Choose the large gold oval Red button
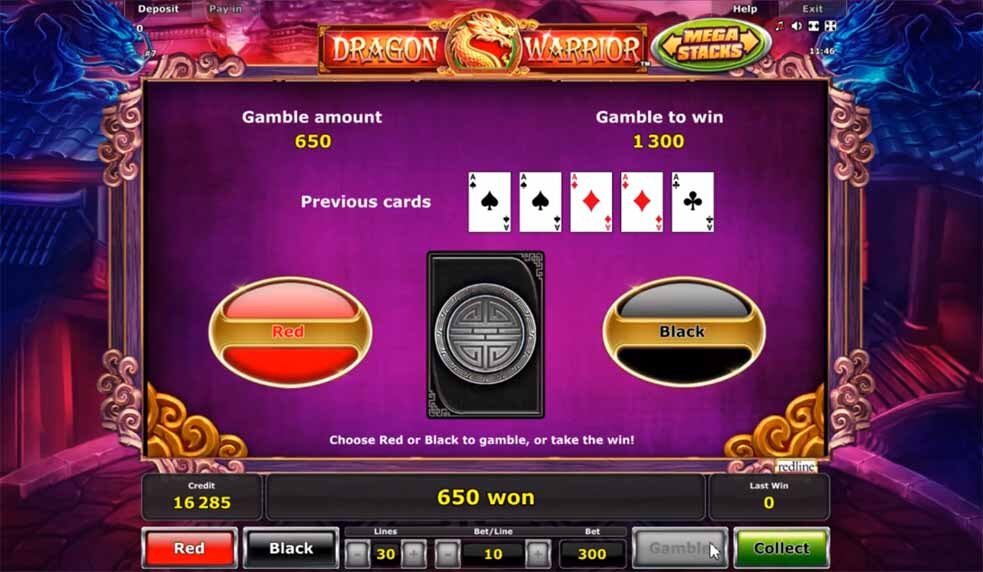The image size is (983, 572). pyautogui.click(x=290, y=332)
